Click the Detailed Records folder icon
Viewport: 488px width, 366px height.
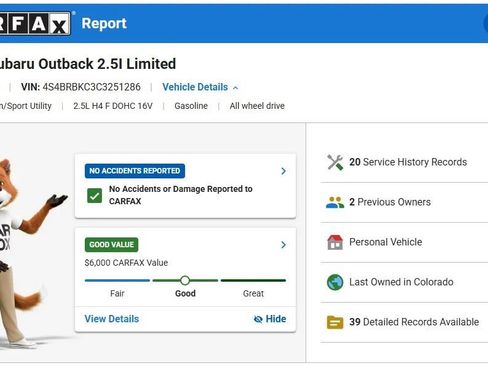click(x=335, y=322)
